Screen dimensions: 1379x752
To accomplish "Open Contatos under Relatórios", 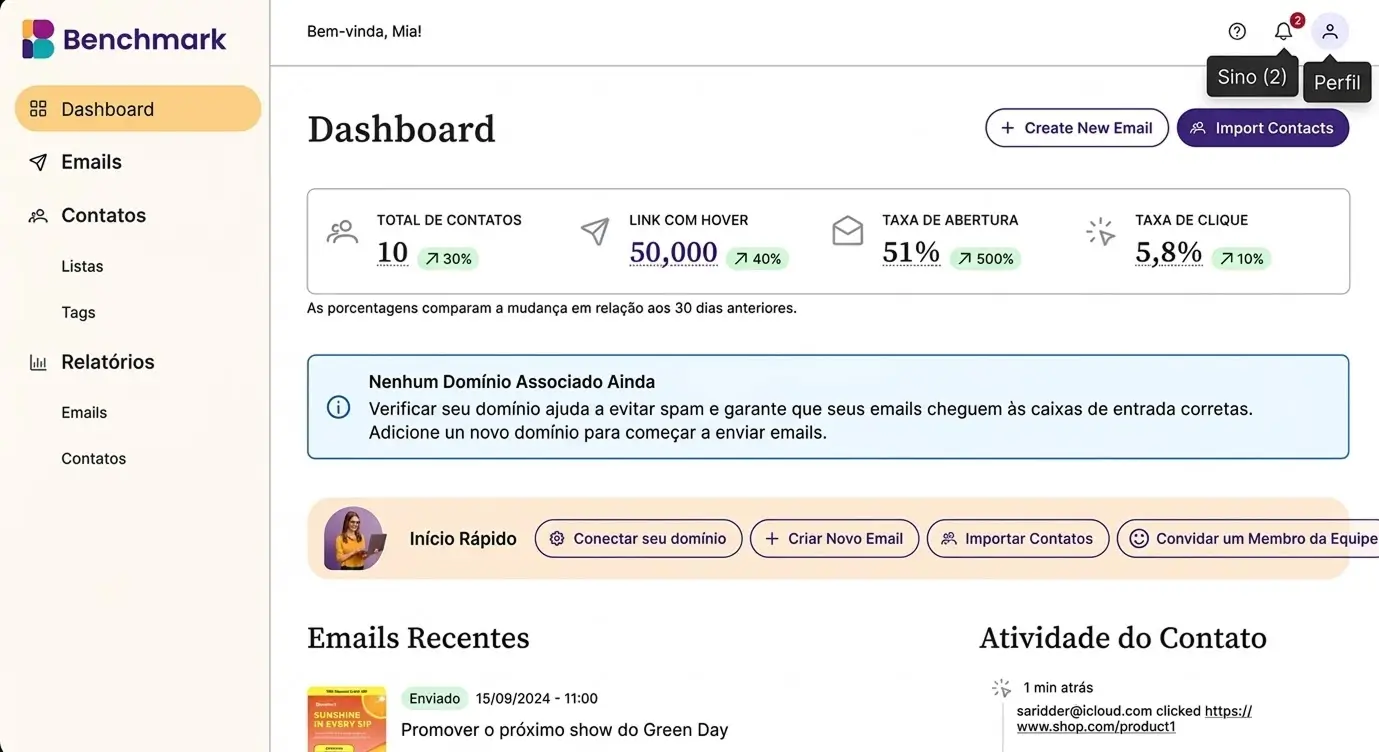I will coord(93,458).
